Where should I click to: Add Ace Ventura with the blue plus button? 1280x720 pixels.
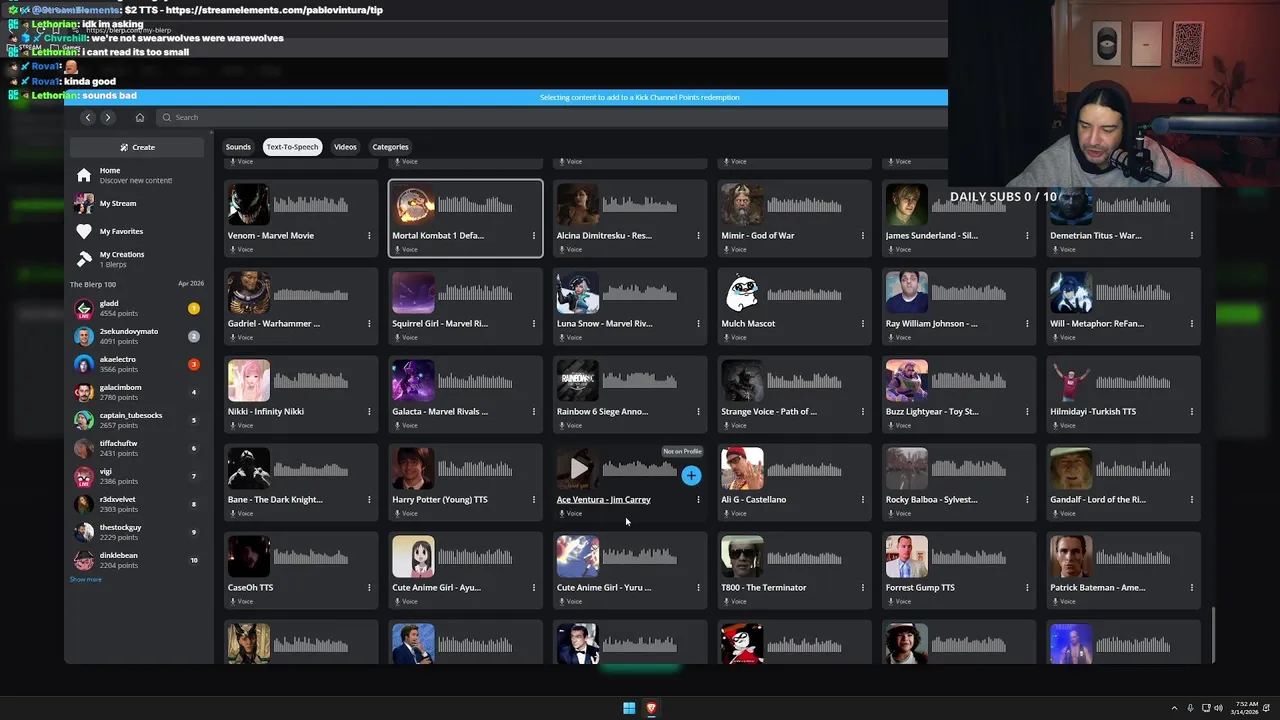pos(691,476)
